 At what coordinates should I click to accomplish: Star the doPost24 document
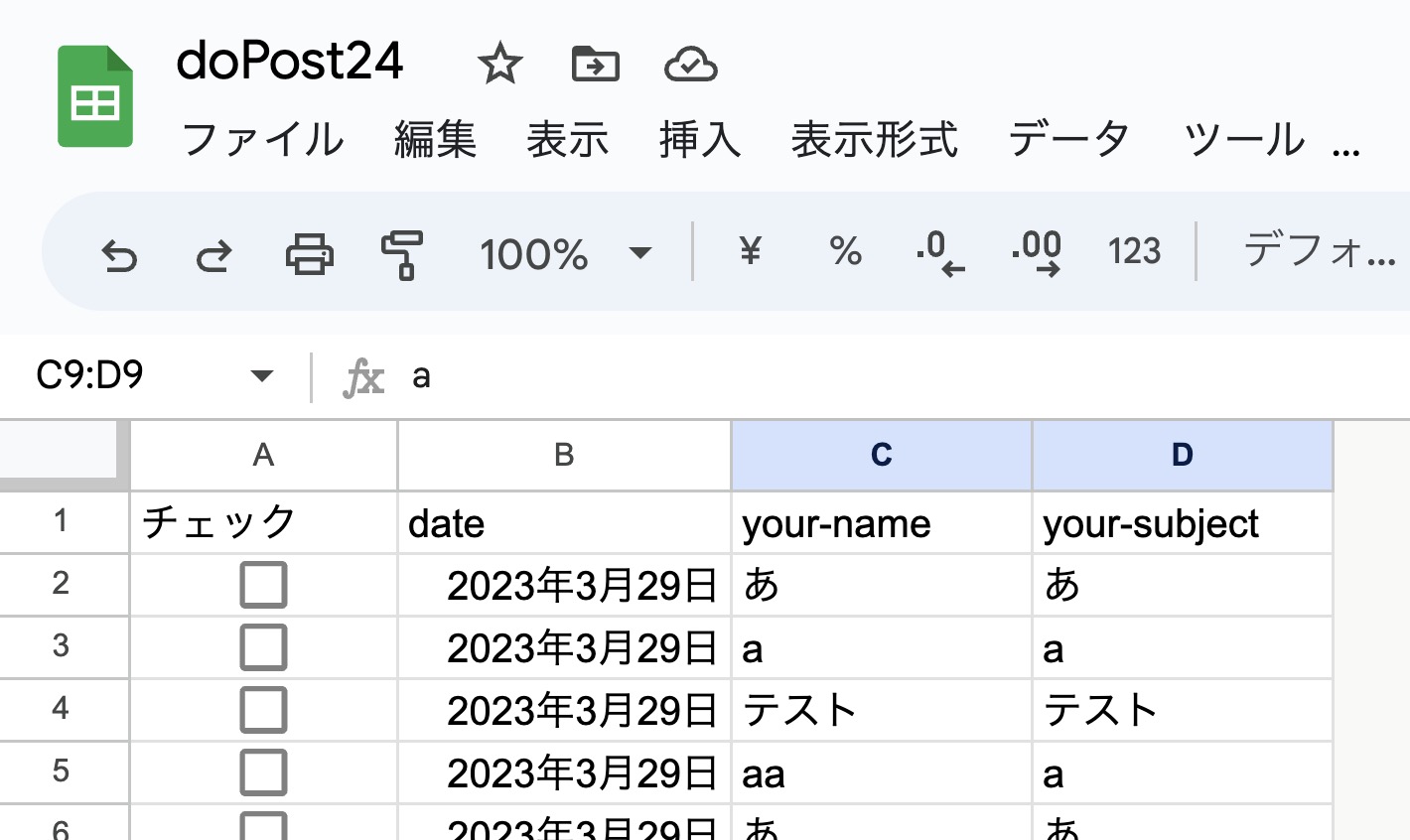499,66
